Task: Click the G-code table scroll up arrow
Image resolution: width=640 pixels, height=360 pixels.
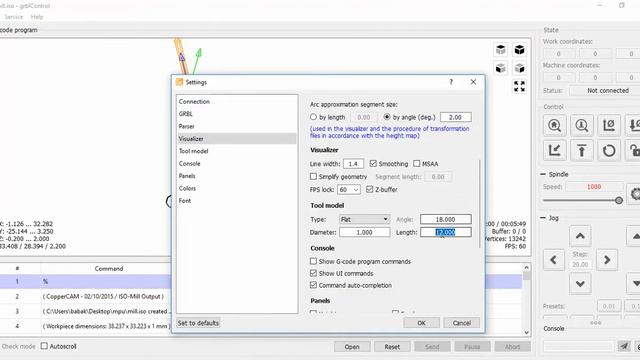Action: pyautogui.click(x=527, y=268)
